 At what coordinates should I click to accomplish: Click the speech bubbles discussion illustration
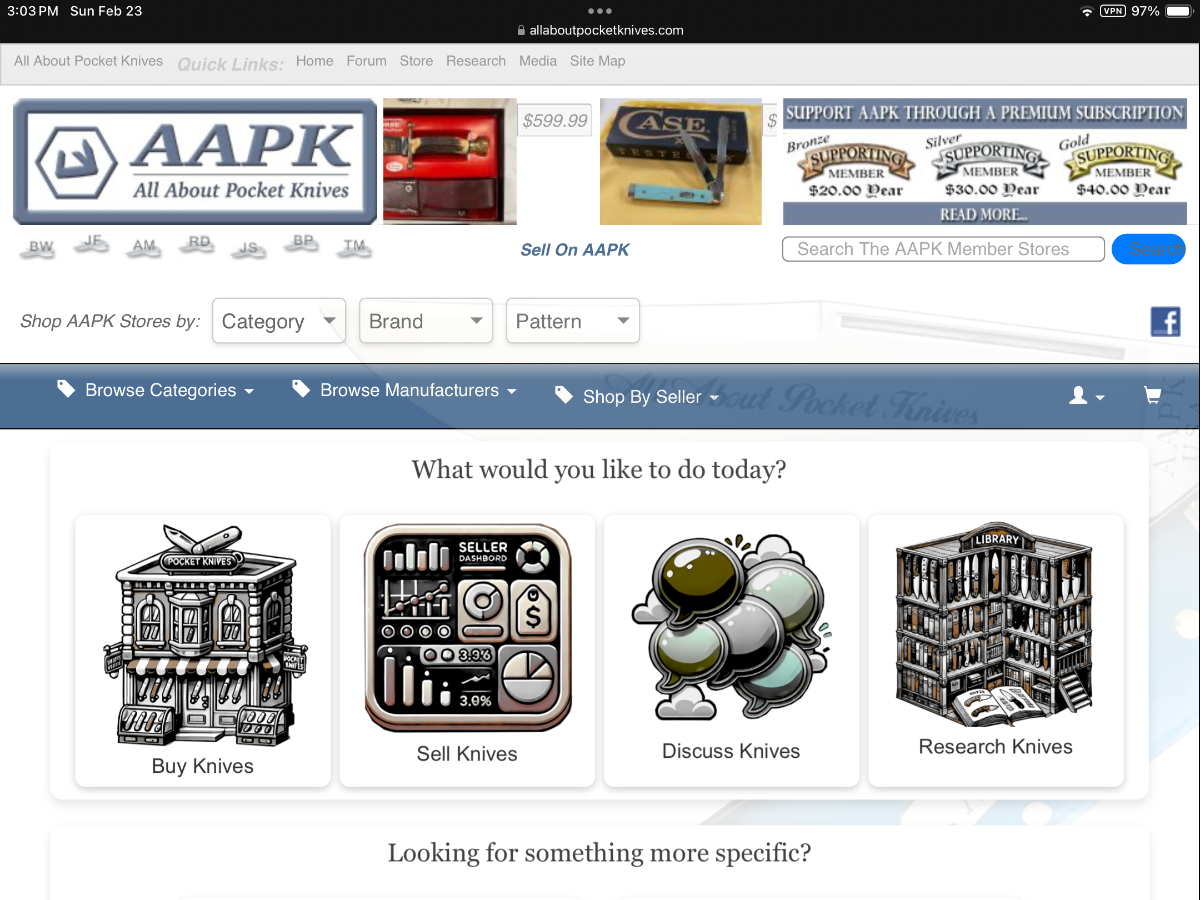click(731, 626)
